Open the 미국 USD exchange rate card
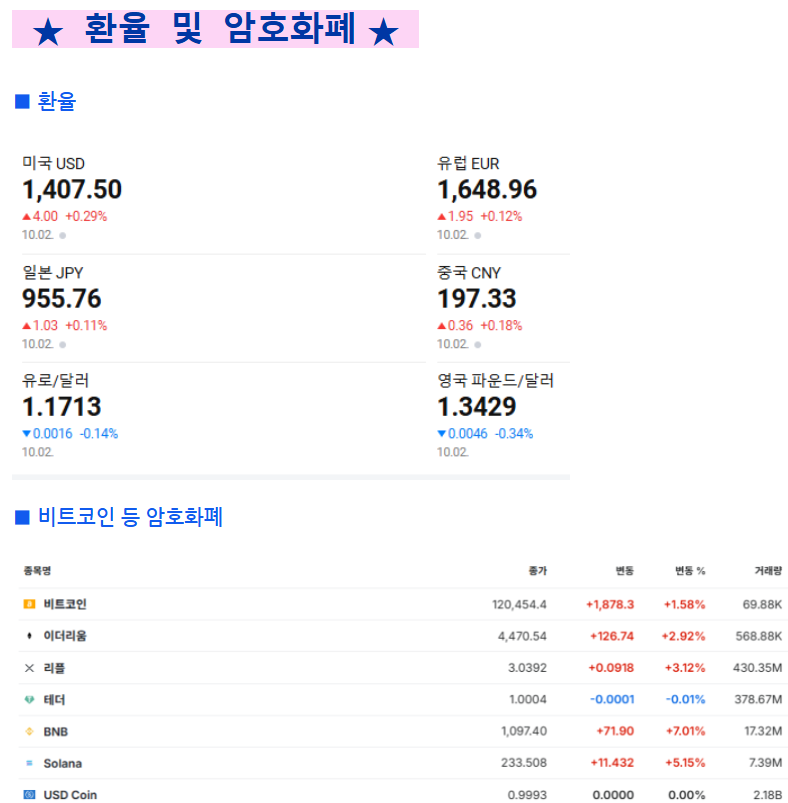Screen dimensions: 788x803 point(72,189)
